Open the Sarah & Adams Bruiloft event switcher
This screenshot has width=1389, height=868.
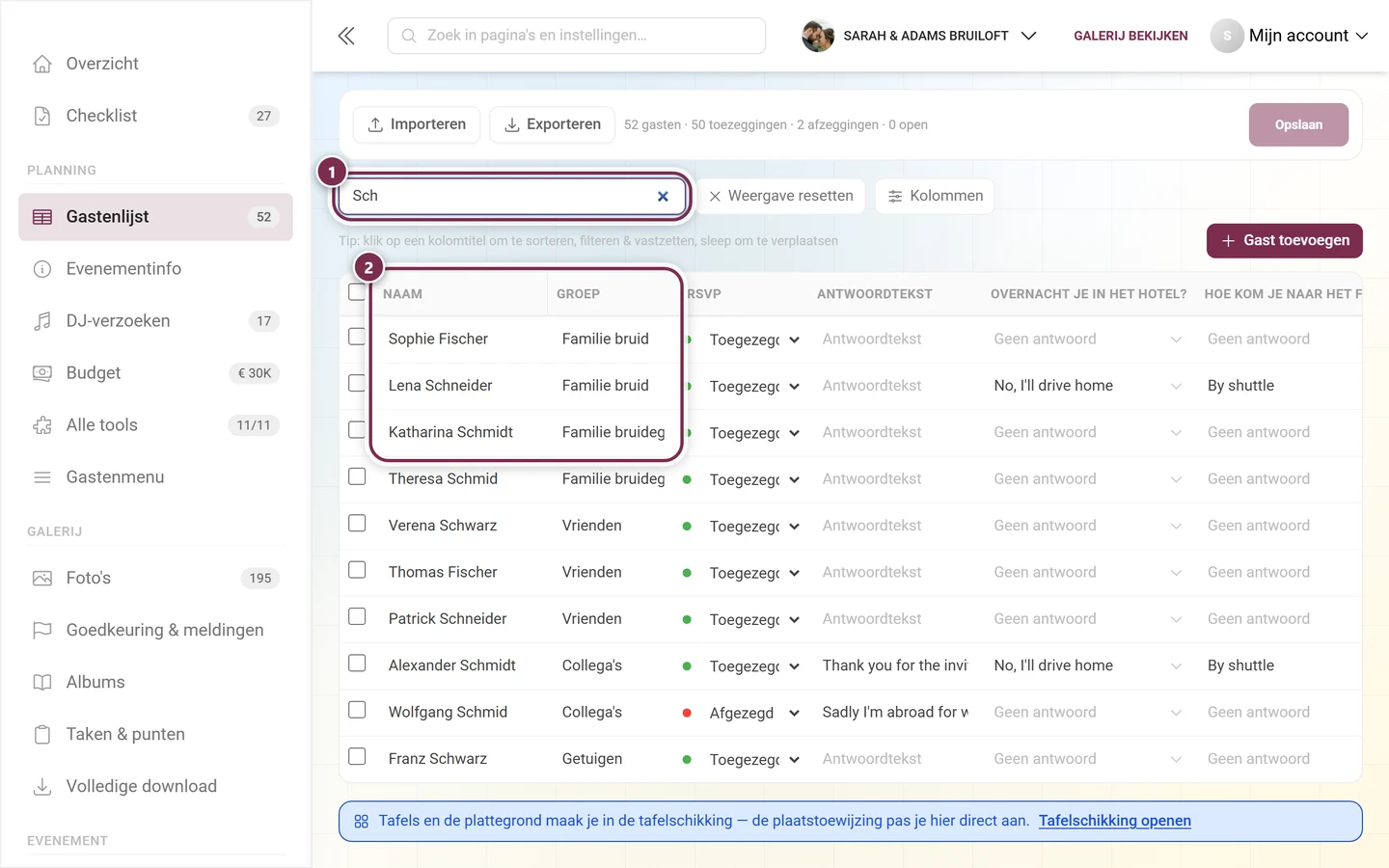(x=919, y=36)
